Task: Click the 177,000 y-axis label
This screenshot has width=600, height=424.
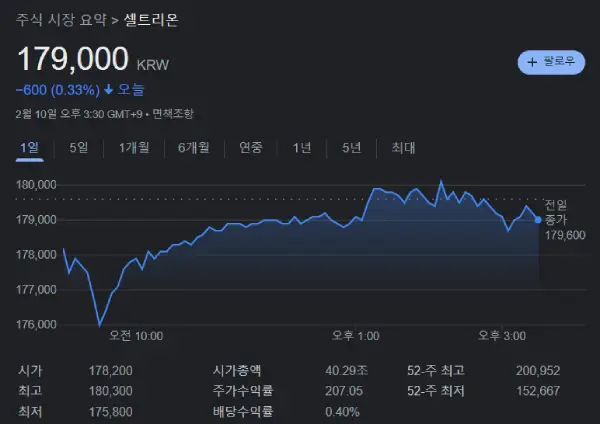Action: (x=36, y=290)
